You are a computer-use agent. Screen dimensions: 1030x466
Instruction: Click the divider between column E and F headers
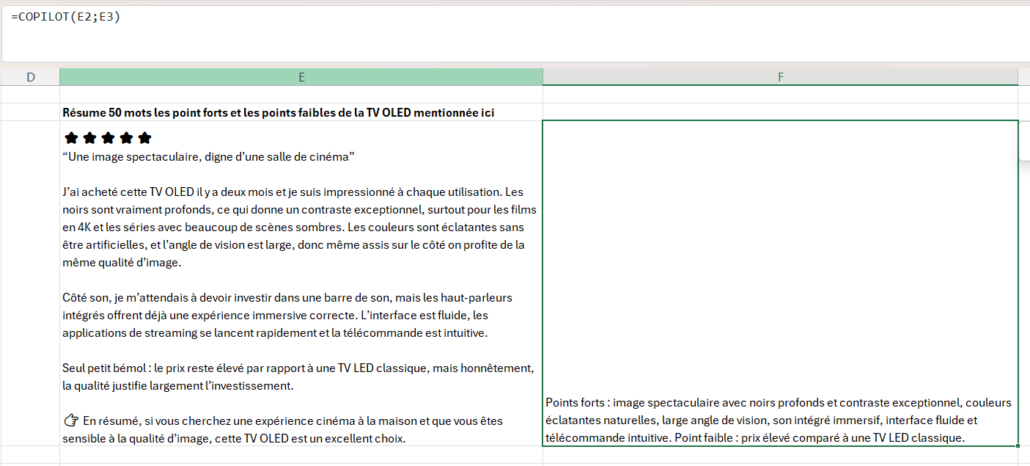[543, 77]
